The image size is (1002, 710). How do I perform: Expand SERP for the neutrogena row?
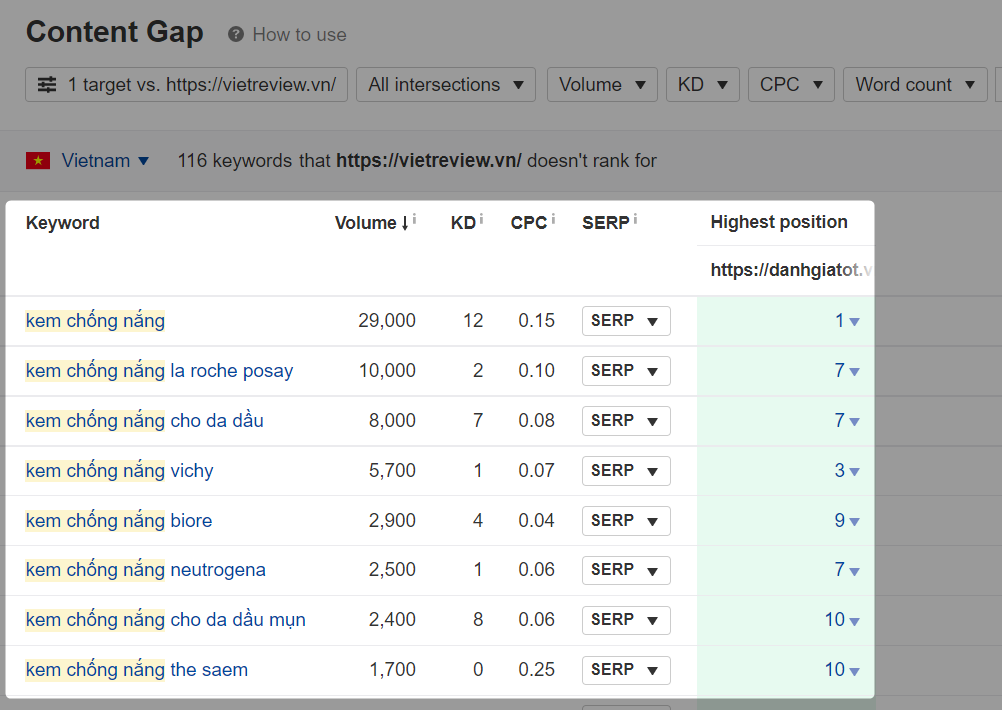(626, 569)
